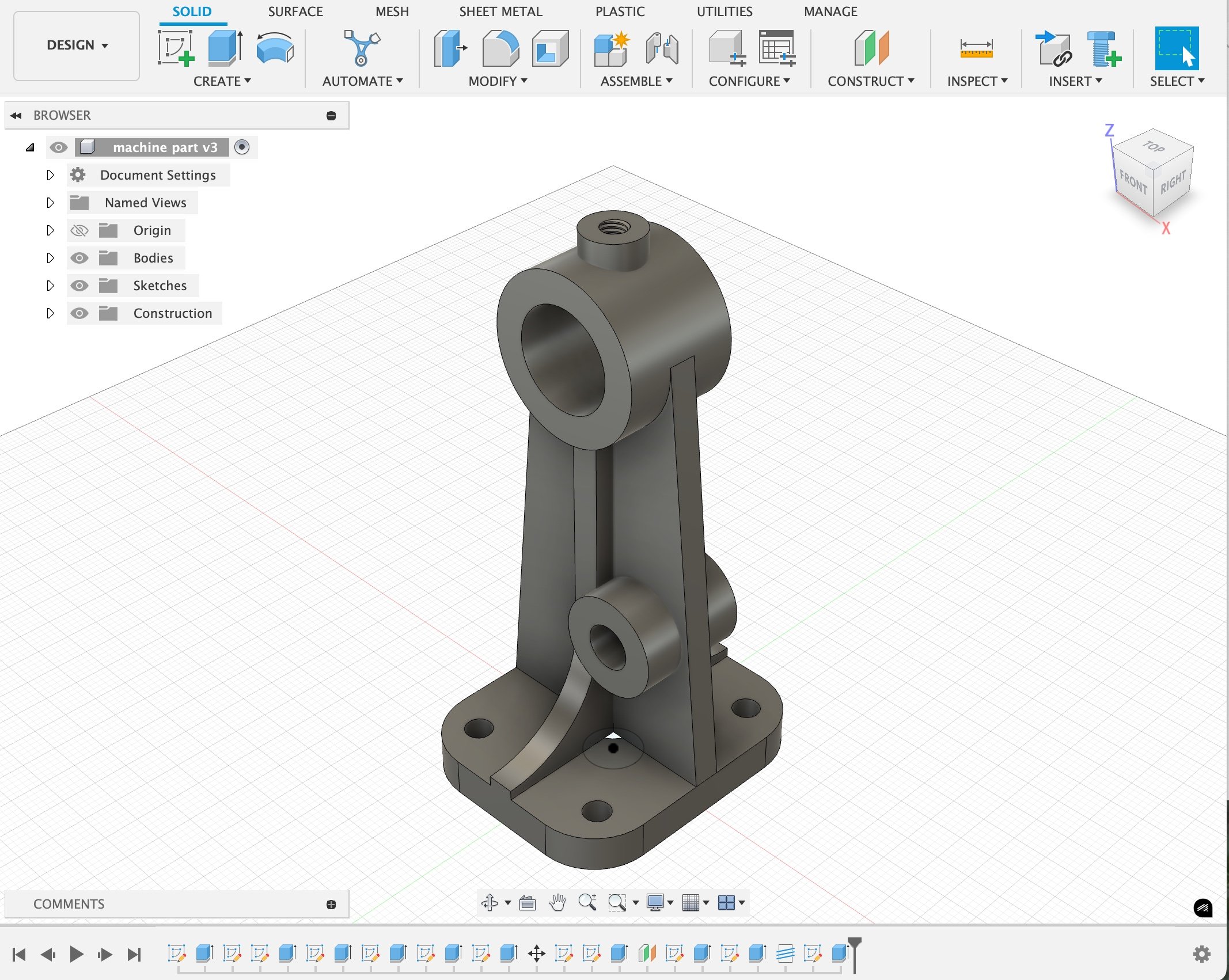Screen dimensions: 1229x980
Task: Select the Extrude tool icon
Action: (x=225, y=48)
